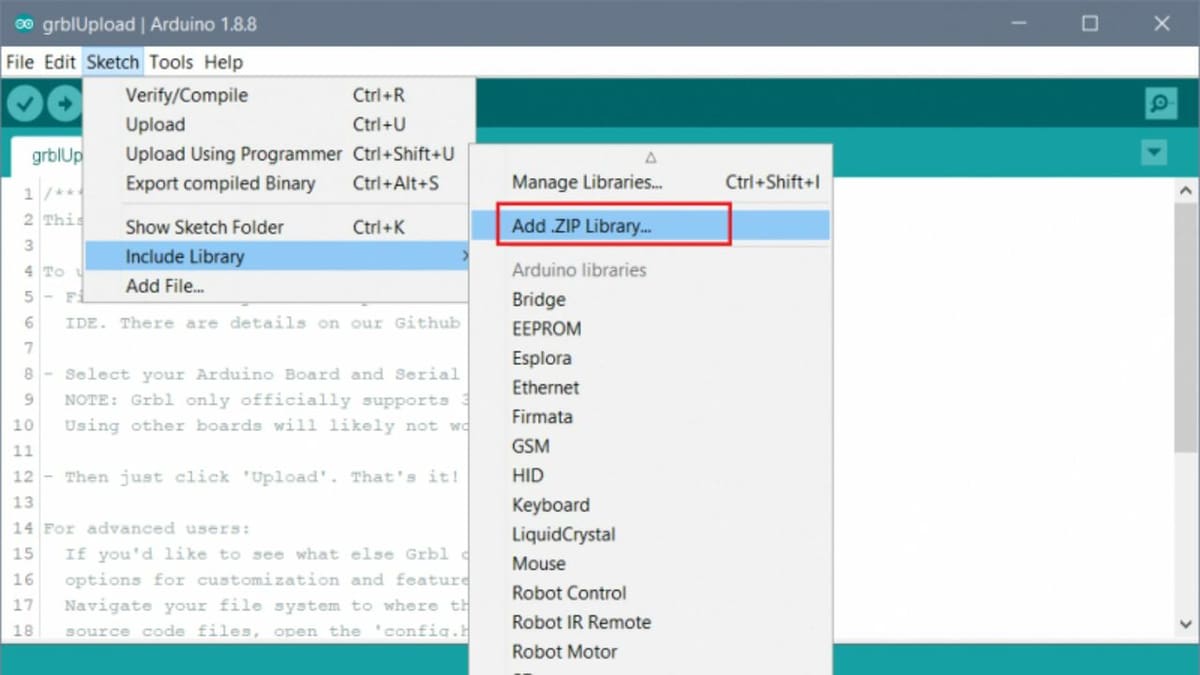
Task: Include the HID library
Action: pyautogui.click(x=651, y=475)
